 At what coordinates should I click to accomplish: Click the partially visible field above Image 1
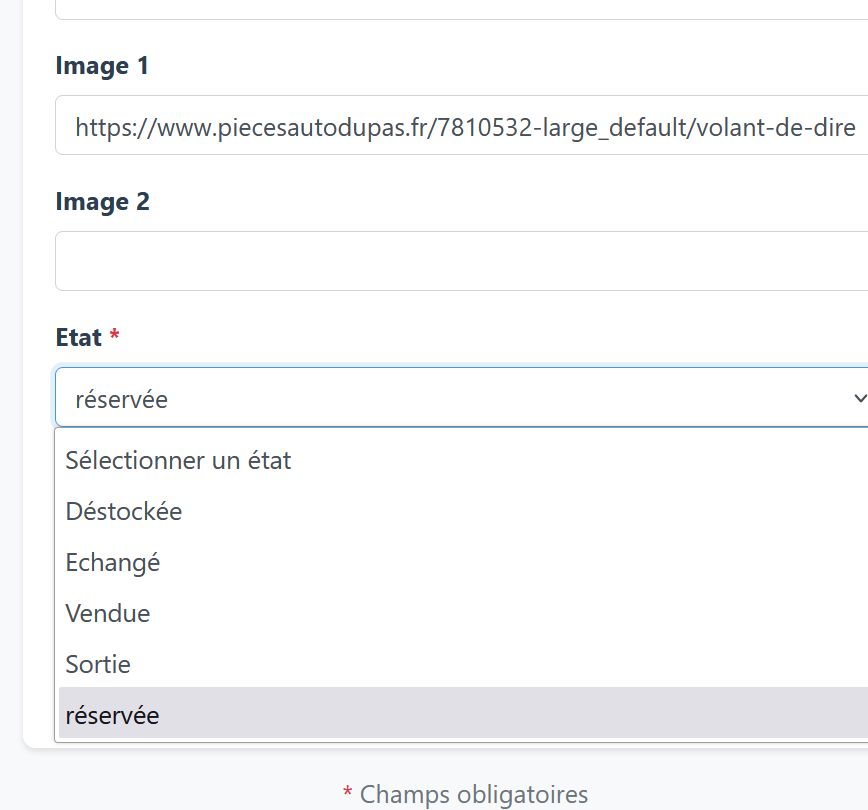461,9
